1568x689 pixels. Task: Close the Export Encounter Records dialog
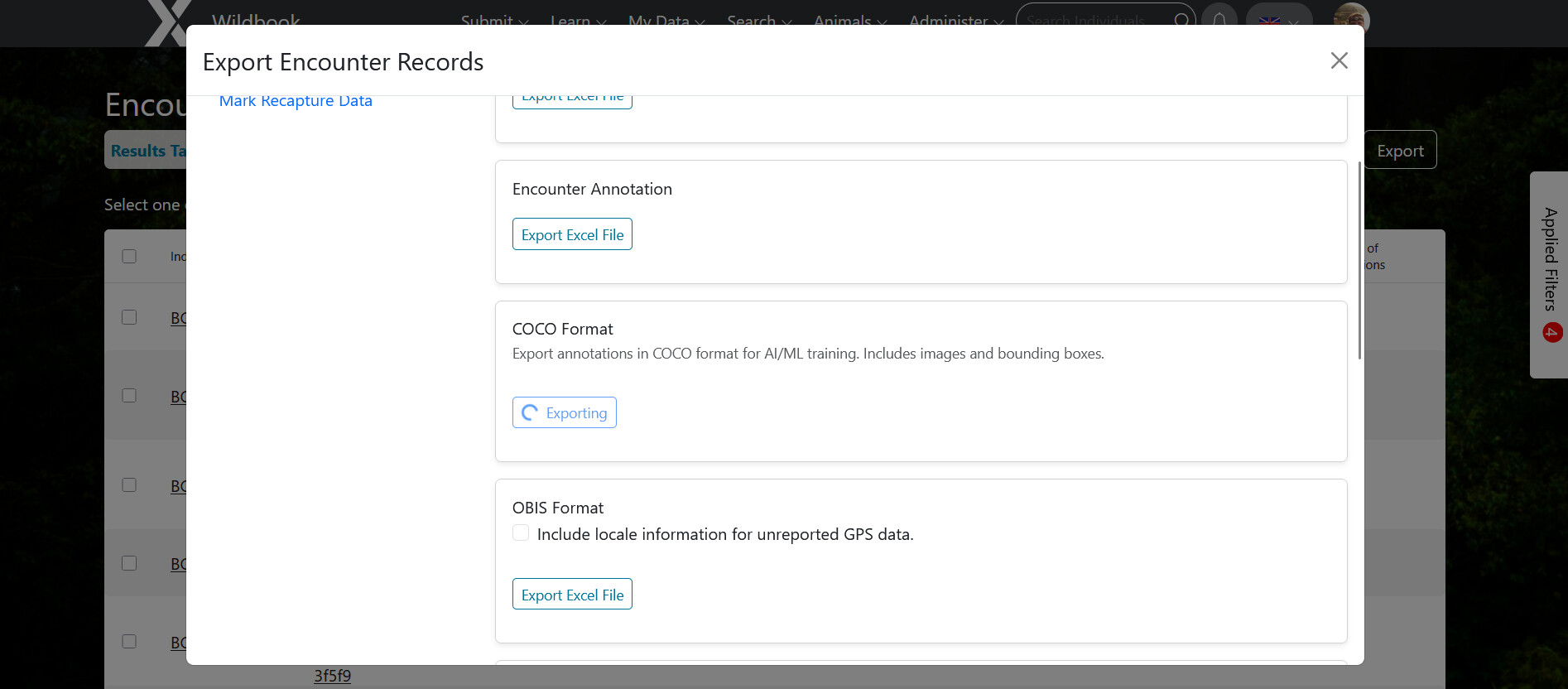point(1339,60)
